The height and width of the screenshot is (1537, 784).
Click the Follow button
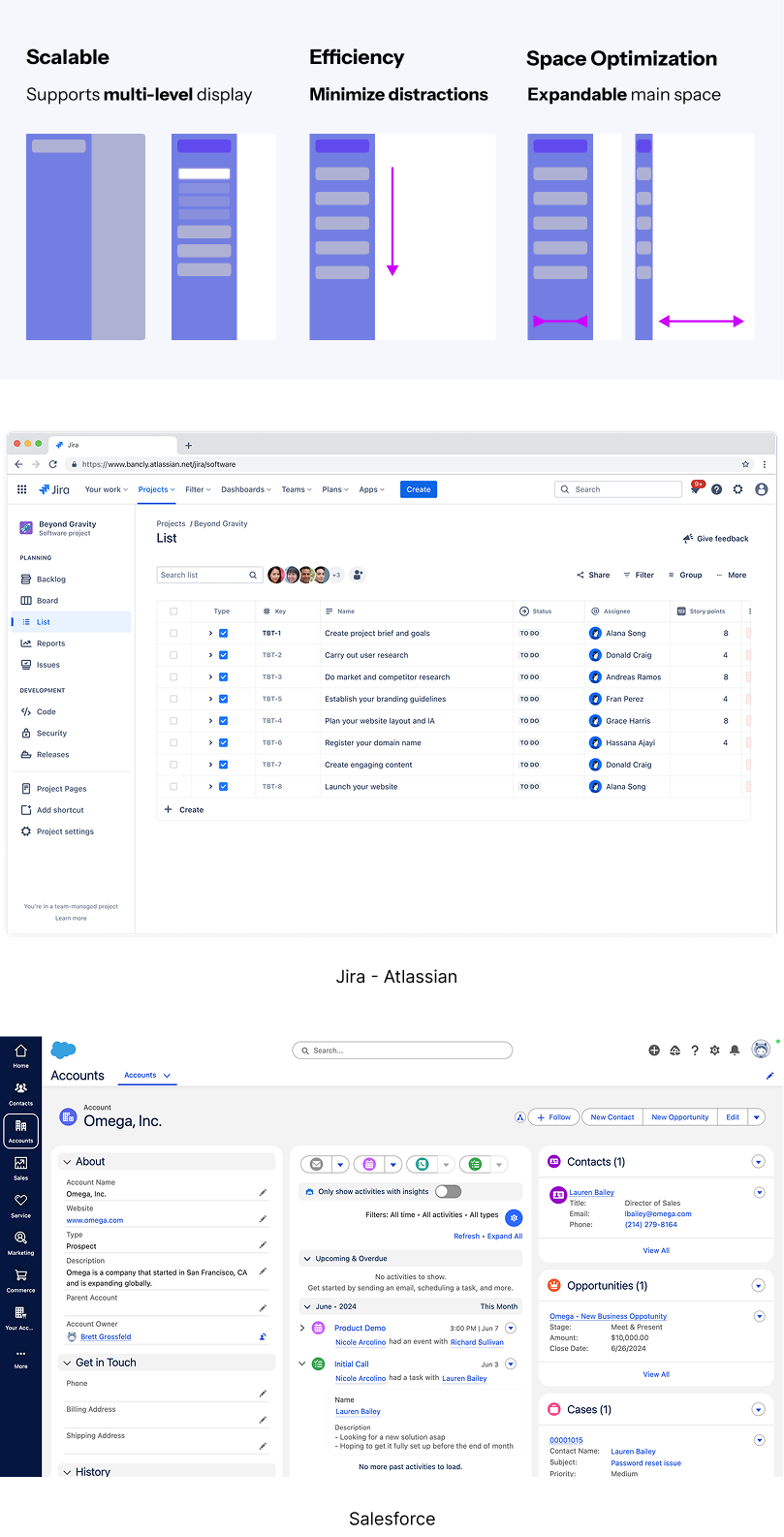[554, 1117]
